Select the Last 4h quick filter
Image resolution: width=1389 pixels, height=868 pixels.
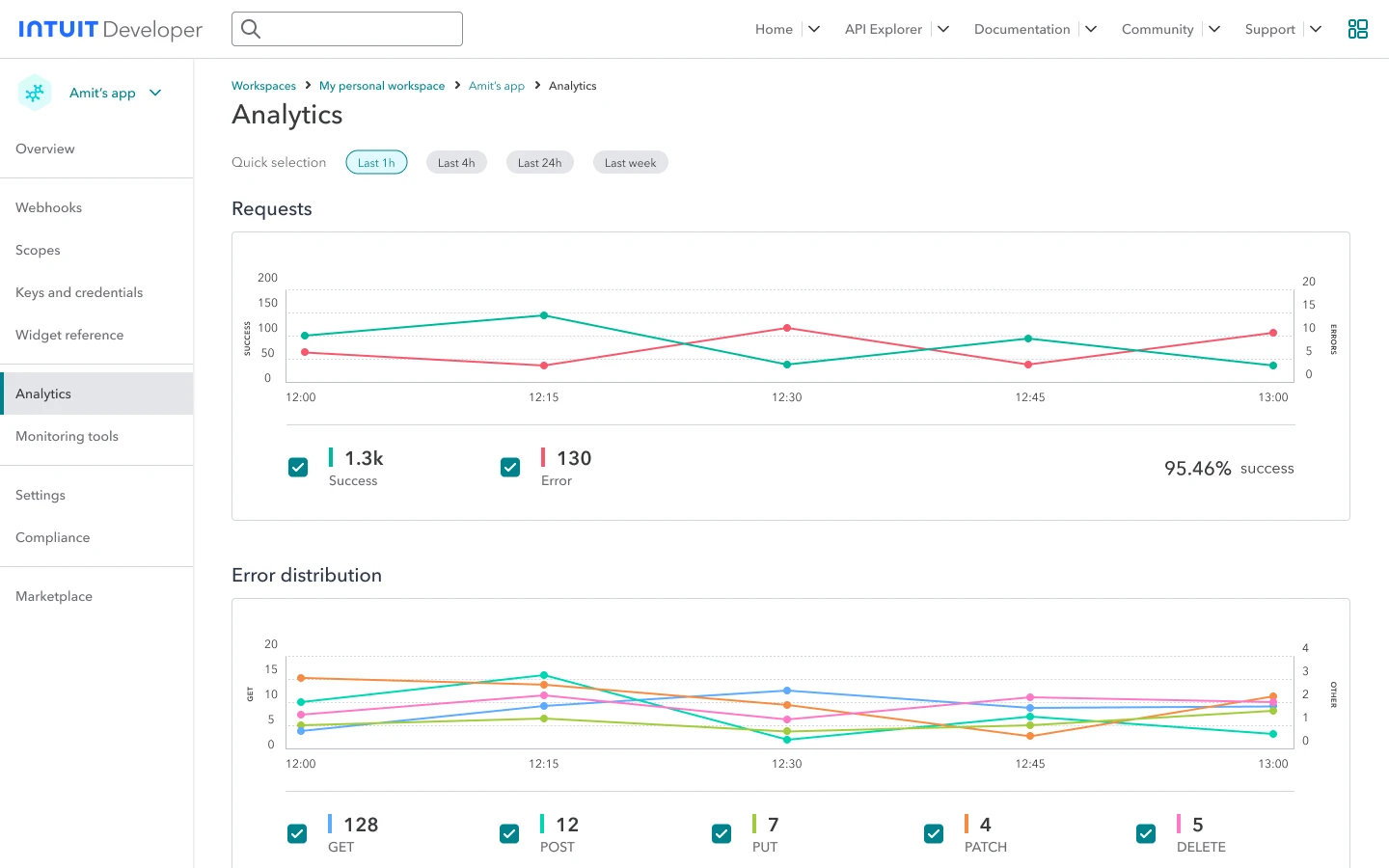coord(456,162)
